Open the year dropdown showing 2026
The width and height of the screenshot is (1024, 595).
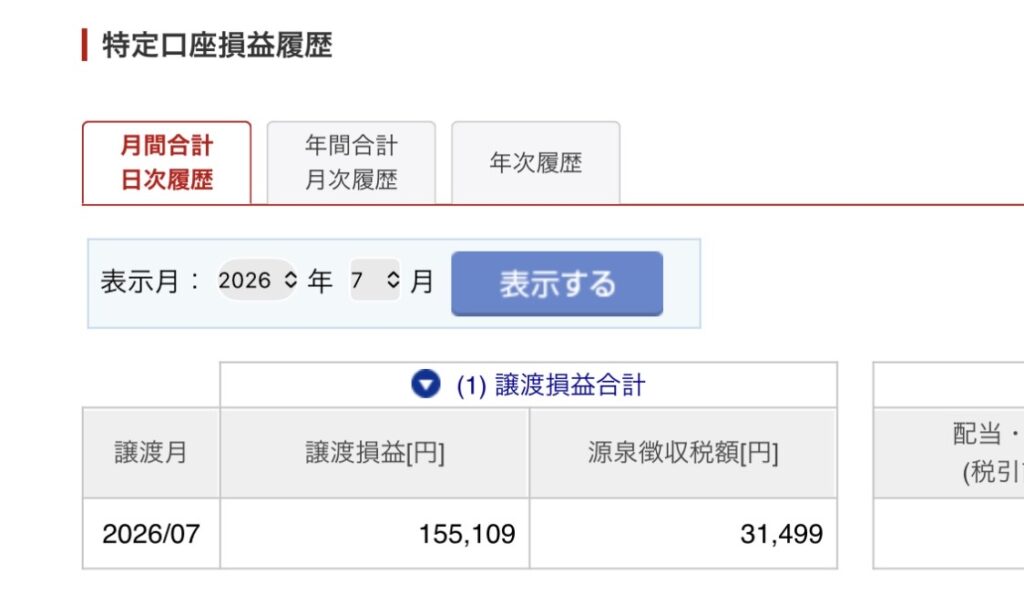[x=257, y=280]
